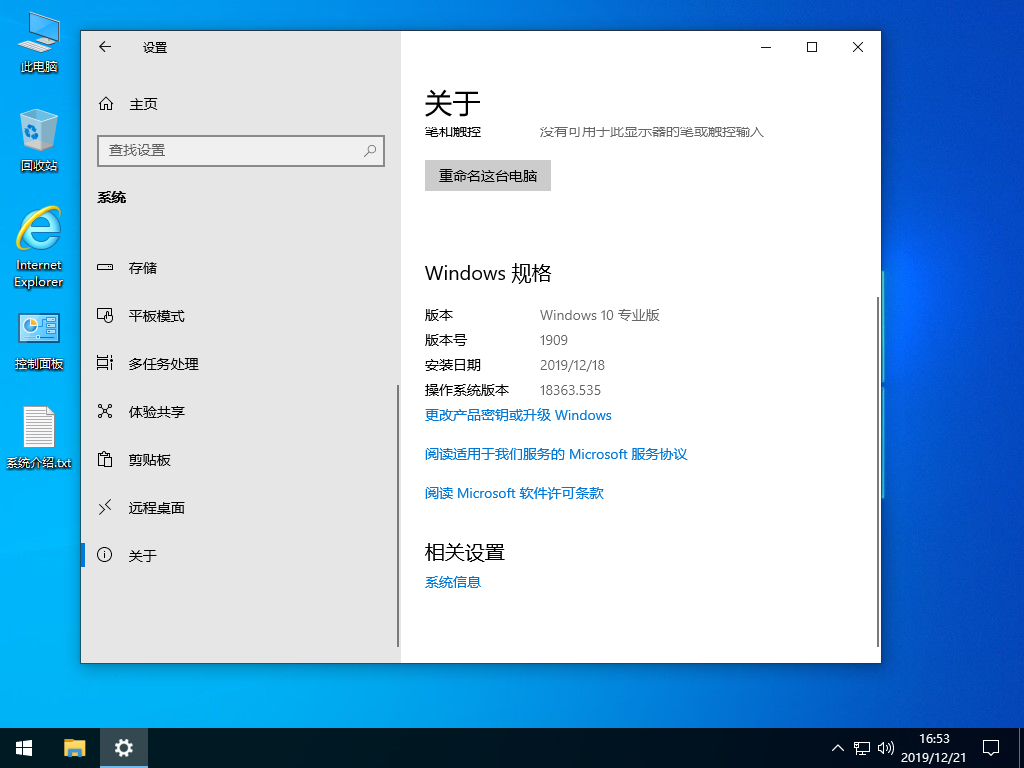Open 剪贴板 clipboard settings
Viewport: 1024px width, 768px height.
click(x=149, y=460)
